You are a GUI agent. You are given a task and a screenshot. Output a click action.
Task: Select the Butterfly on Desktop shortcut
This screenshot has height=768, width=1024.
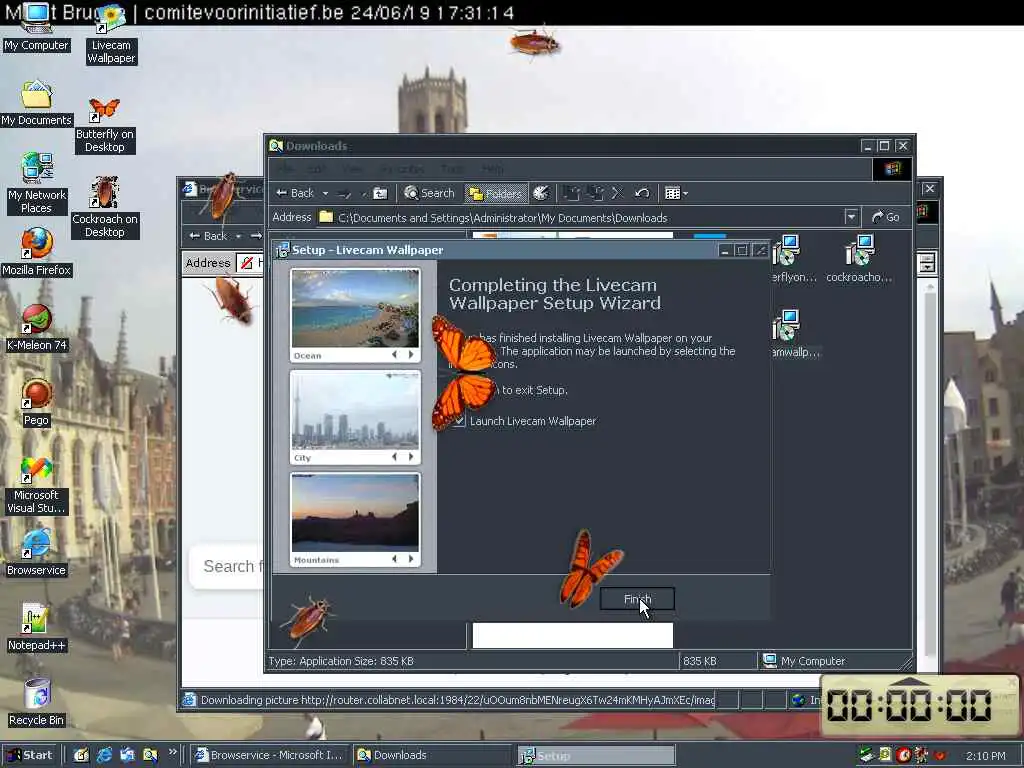(104, 126)
